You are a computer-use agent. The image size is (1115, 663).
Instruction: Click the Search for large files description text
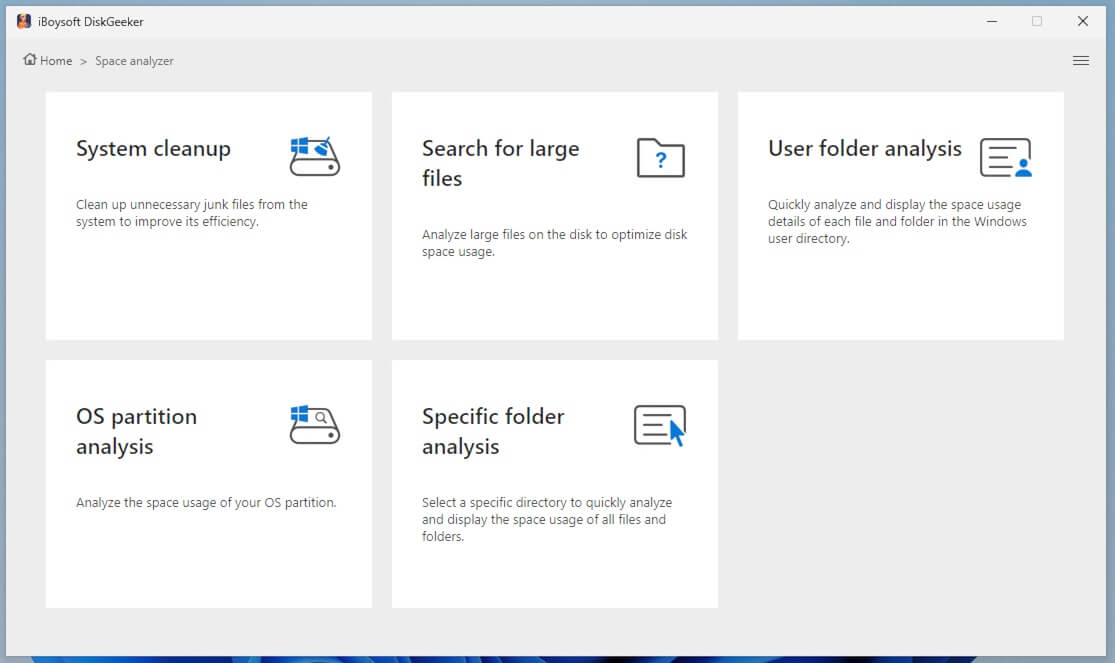click(554, 243)
